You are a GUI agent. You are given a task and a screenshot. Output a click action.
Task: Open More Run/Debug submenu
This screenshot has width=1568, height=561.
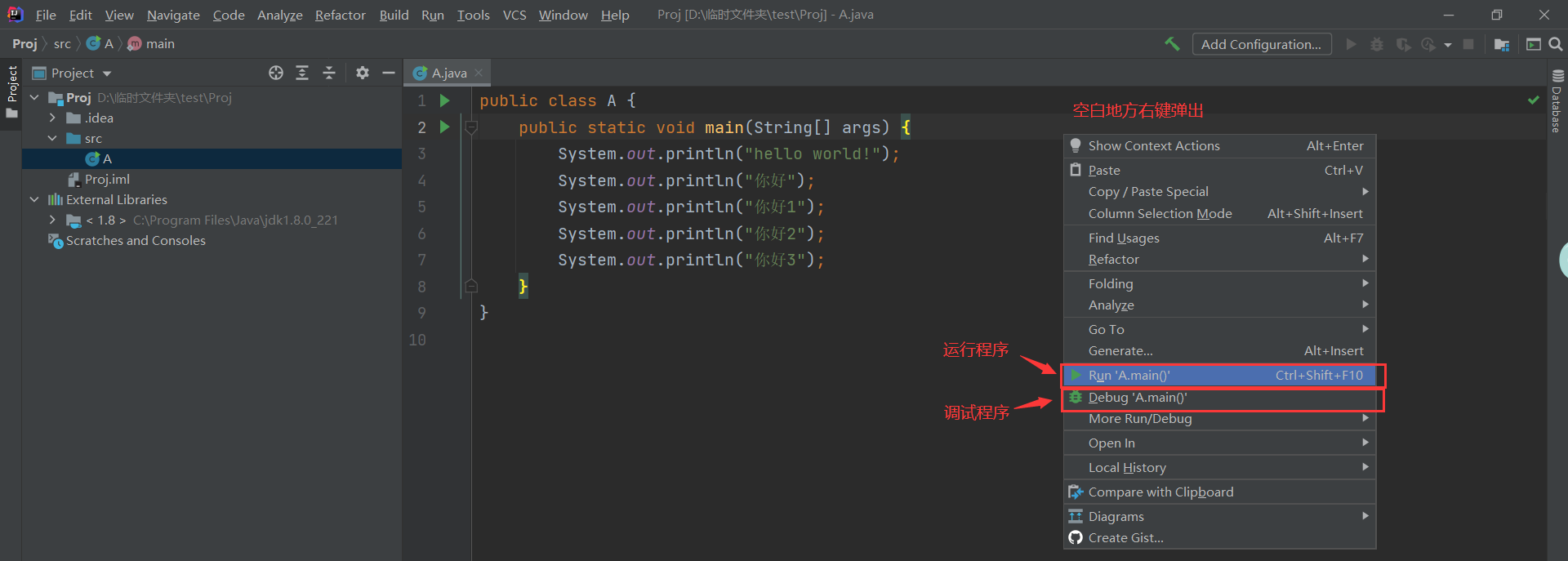tap(1219, 418)
